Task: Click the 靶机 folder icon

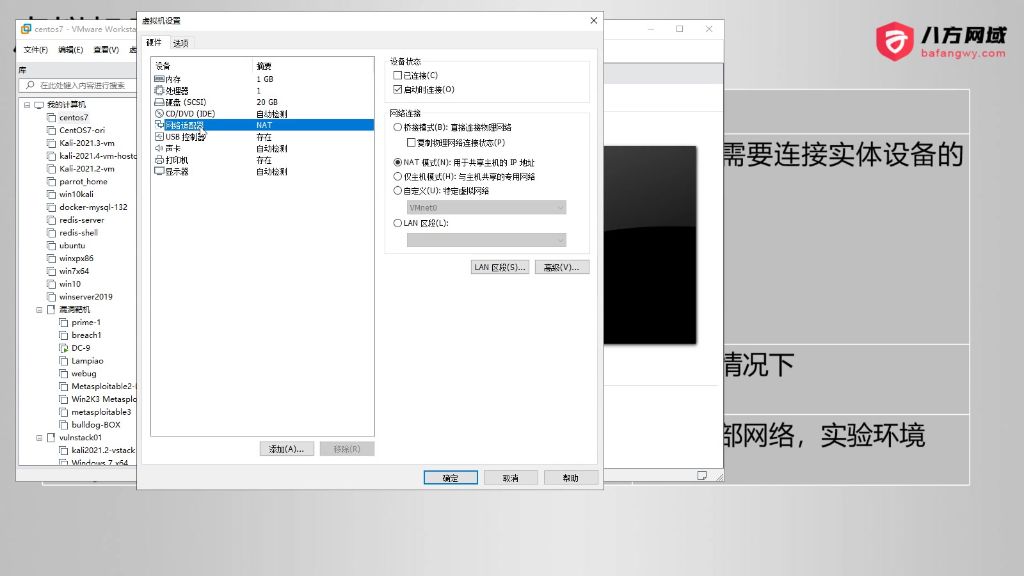Action: [x=51, y=310]
